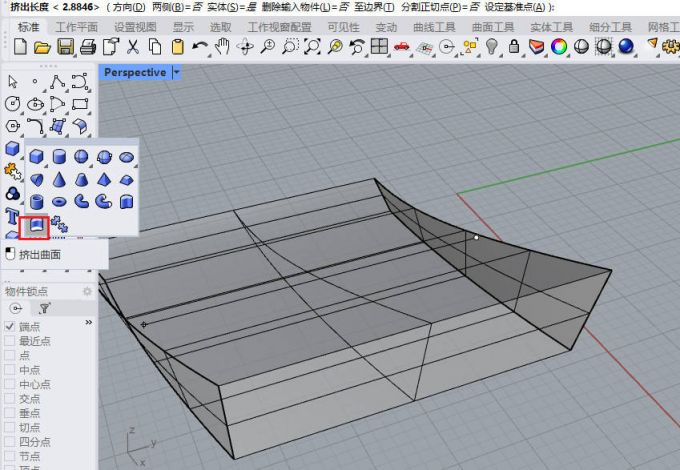Select the Pan hand tool
This screenshot has width=680, height=470.
click(x=222, y=46)
